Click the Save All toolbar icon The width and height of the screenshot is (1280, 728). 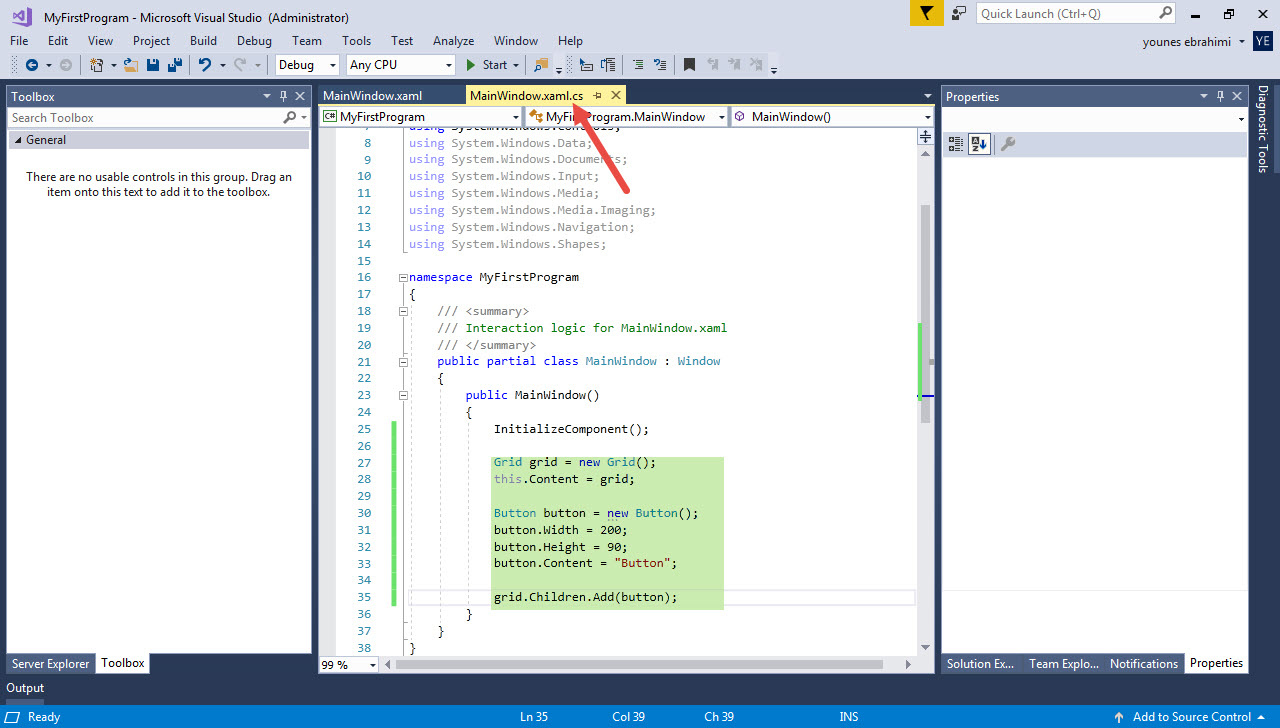(173, 64)
